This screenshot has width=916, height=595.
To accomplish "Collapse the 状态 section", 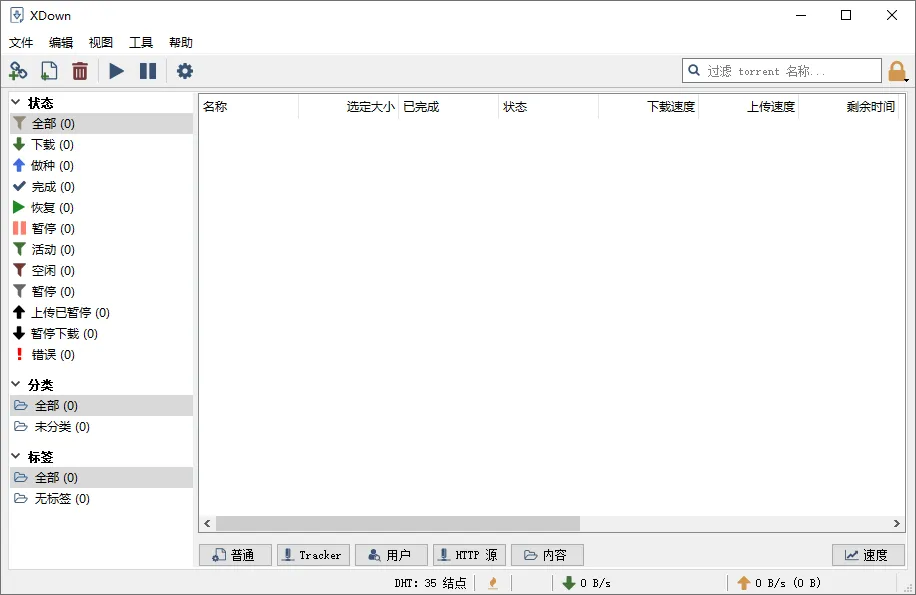I will point(17,102).
